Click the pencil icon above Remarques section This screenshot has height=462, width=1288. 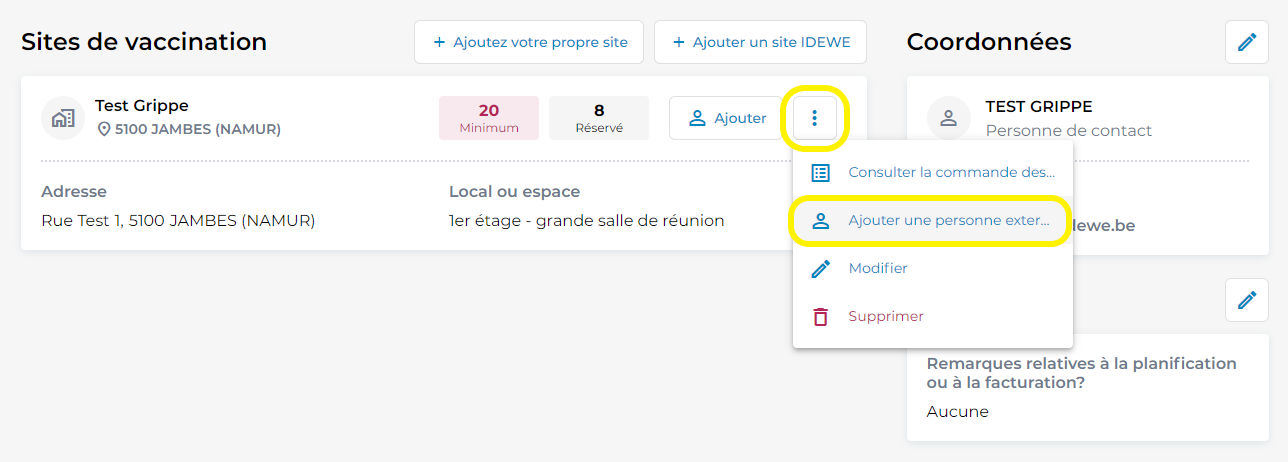pos(1247,300)
